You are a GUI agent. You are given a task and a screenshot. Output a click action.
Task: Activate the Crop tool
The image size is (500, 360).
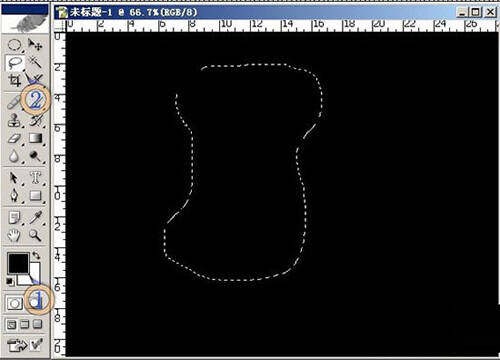pyautogui.click(x=14, y=80)
